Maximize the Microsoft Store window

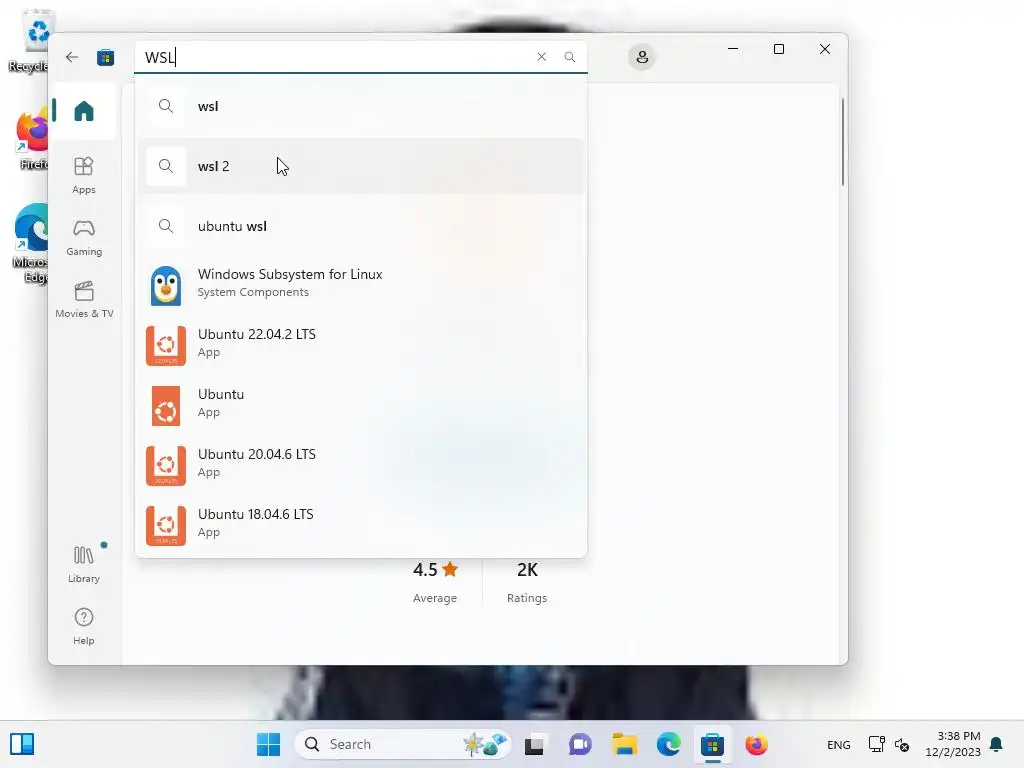(x=778, y=49)
